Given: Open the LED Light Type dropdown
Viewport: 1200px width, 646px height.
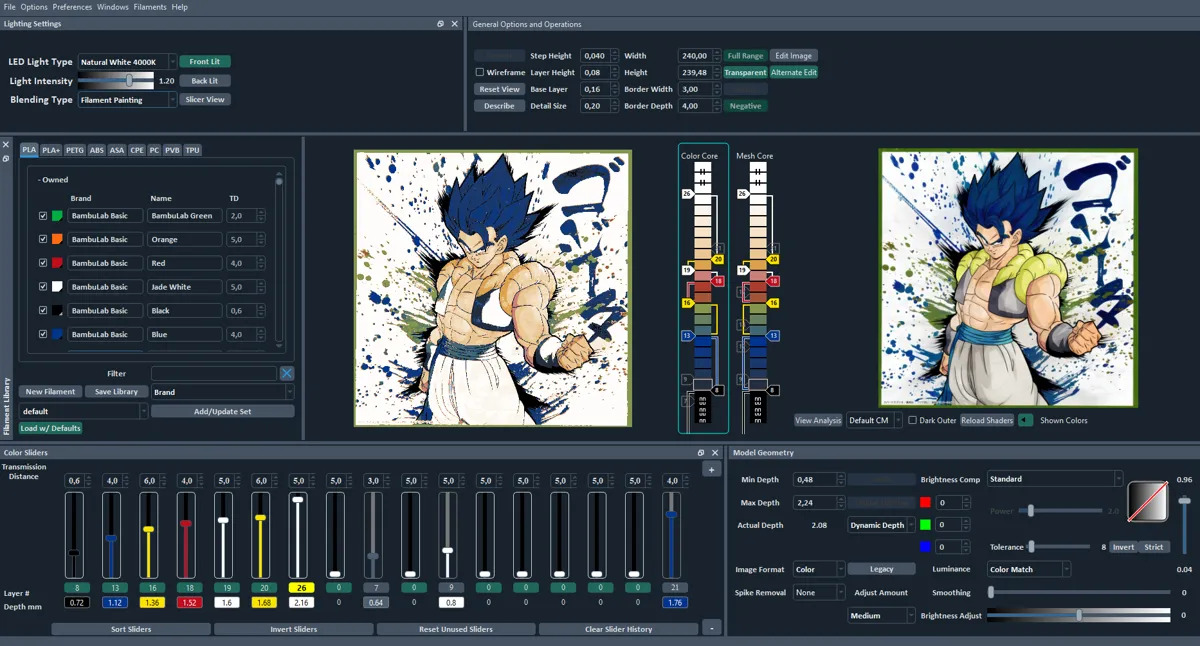Looking at the screenshot, I should tap(127, 62).
